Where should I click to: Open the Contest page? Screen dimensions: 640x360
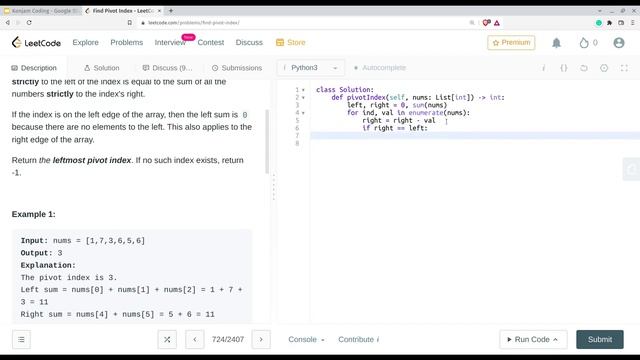tap(211, 42)
